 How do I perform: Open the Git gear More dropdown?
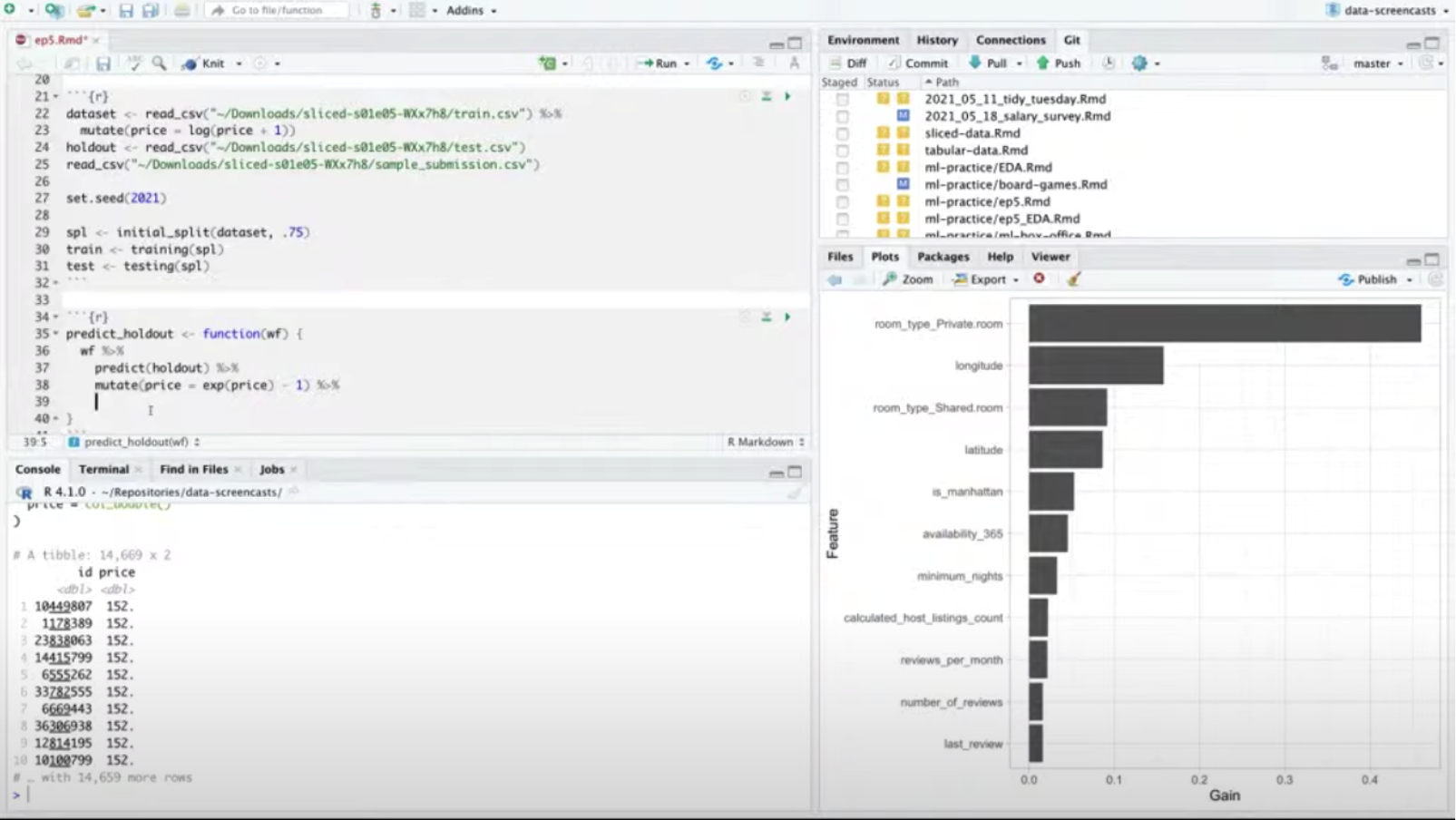[x=1146, y=63]
